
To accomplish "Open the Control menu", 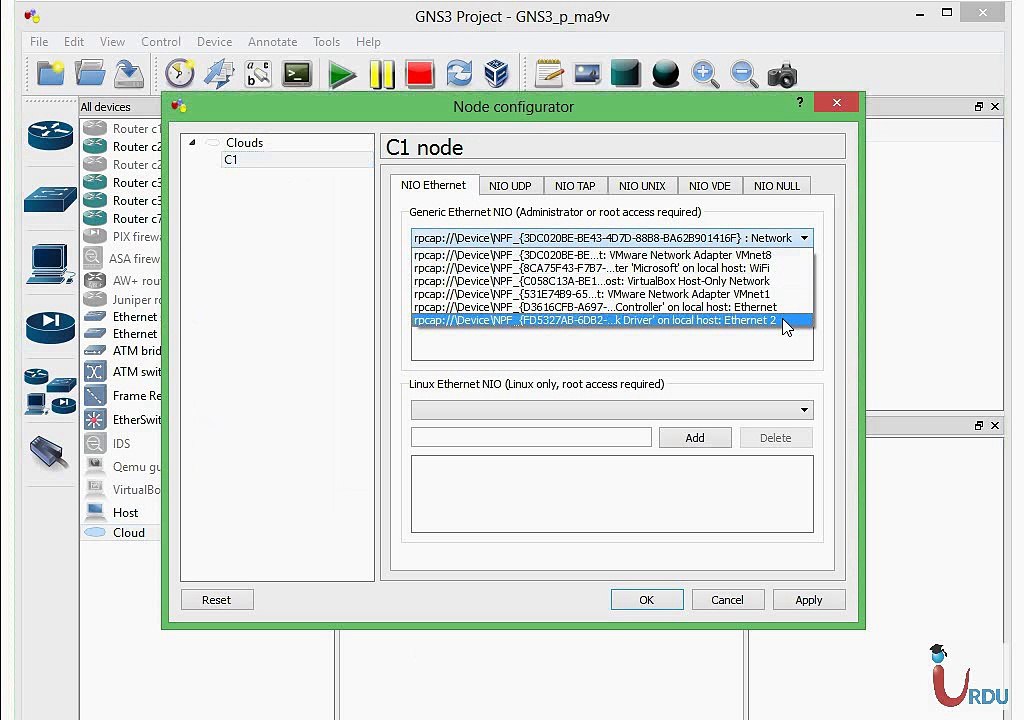I will [x=161, y=42].
